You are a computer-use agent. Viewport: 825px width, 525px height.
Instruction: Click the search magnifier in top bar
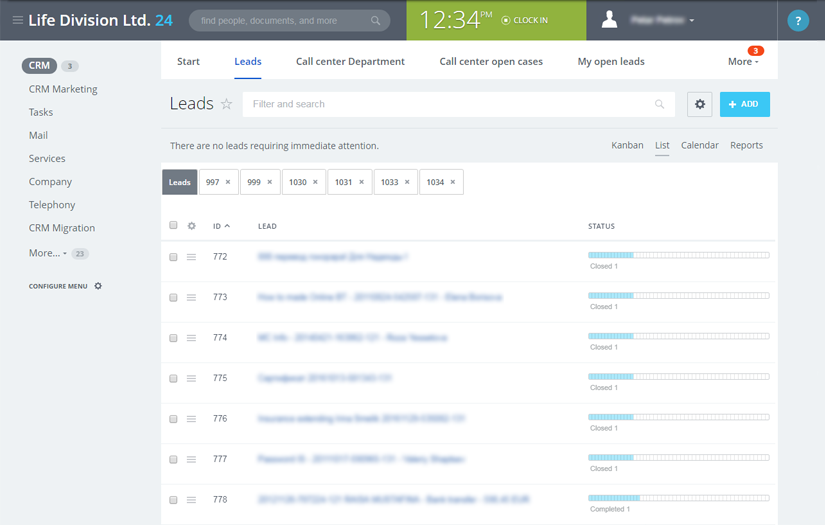coord(375,21)
